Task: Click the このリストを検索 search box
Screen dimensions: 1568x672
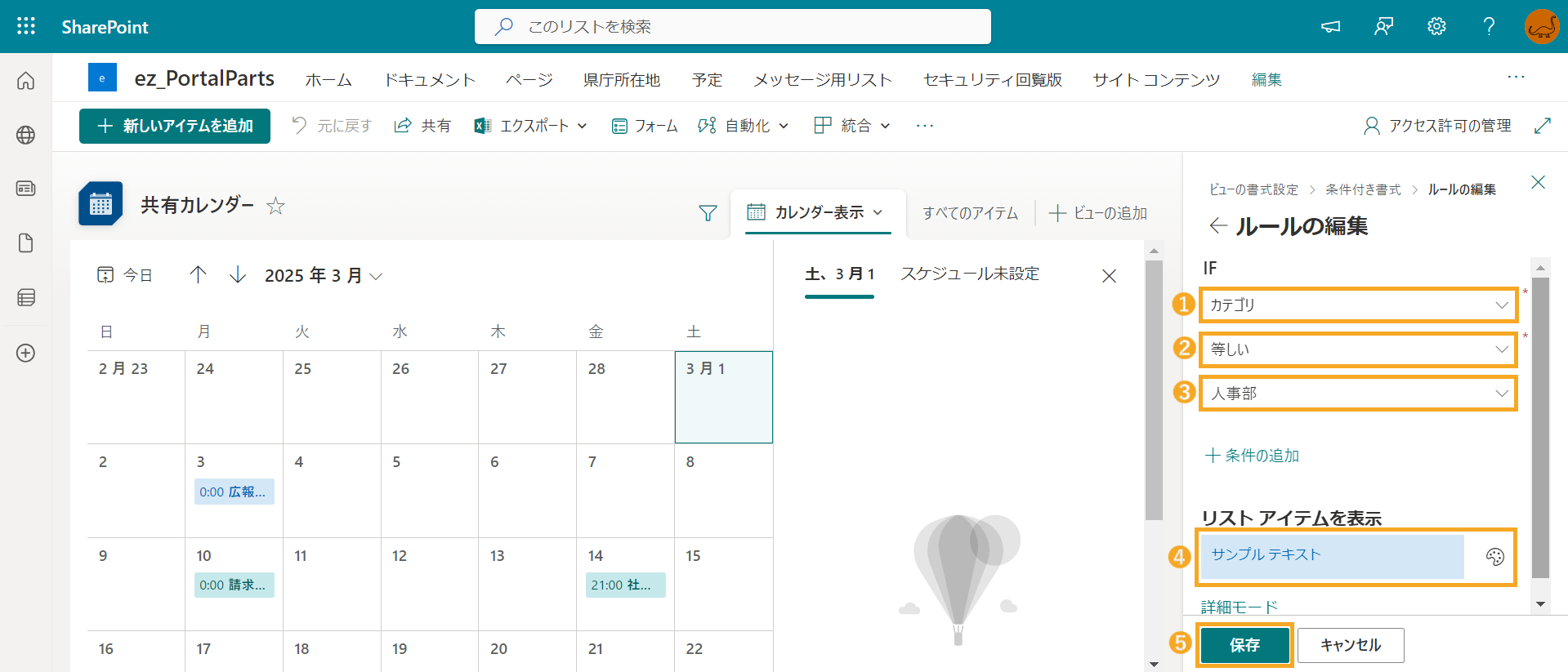Action: point(733,27)
